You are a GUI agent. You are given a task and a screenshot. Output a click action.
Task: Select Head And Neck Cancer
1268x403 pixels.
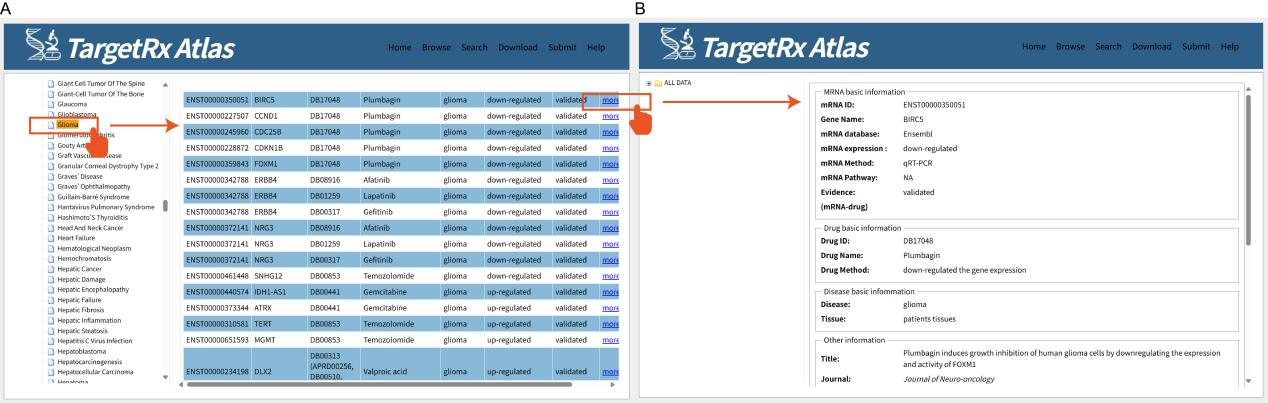[x=91, y=228]
